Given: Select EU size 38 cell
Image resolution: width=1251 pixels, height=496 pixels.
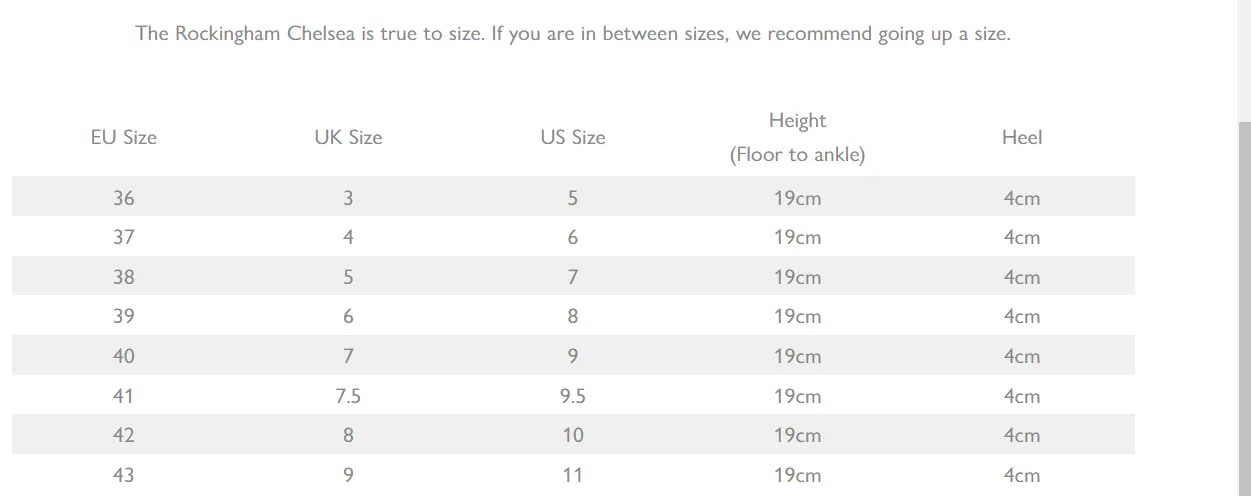Looking at the screenshot, I should [123, 277].
